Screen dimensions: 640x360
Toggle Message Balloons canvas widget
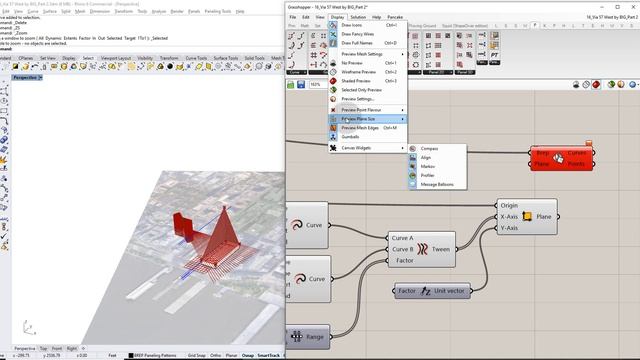[x=438, y=184]
